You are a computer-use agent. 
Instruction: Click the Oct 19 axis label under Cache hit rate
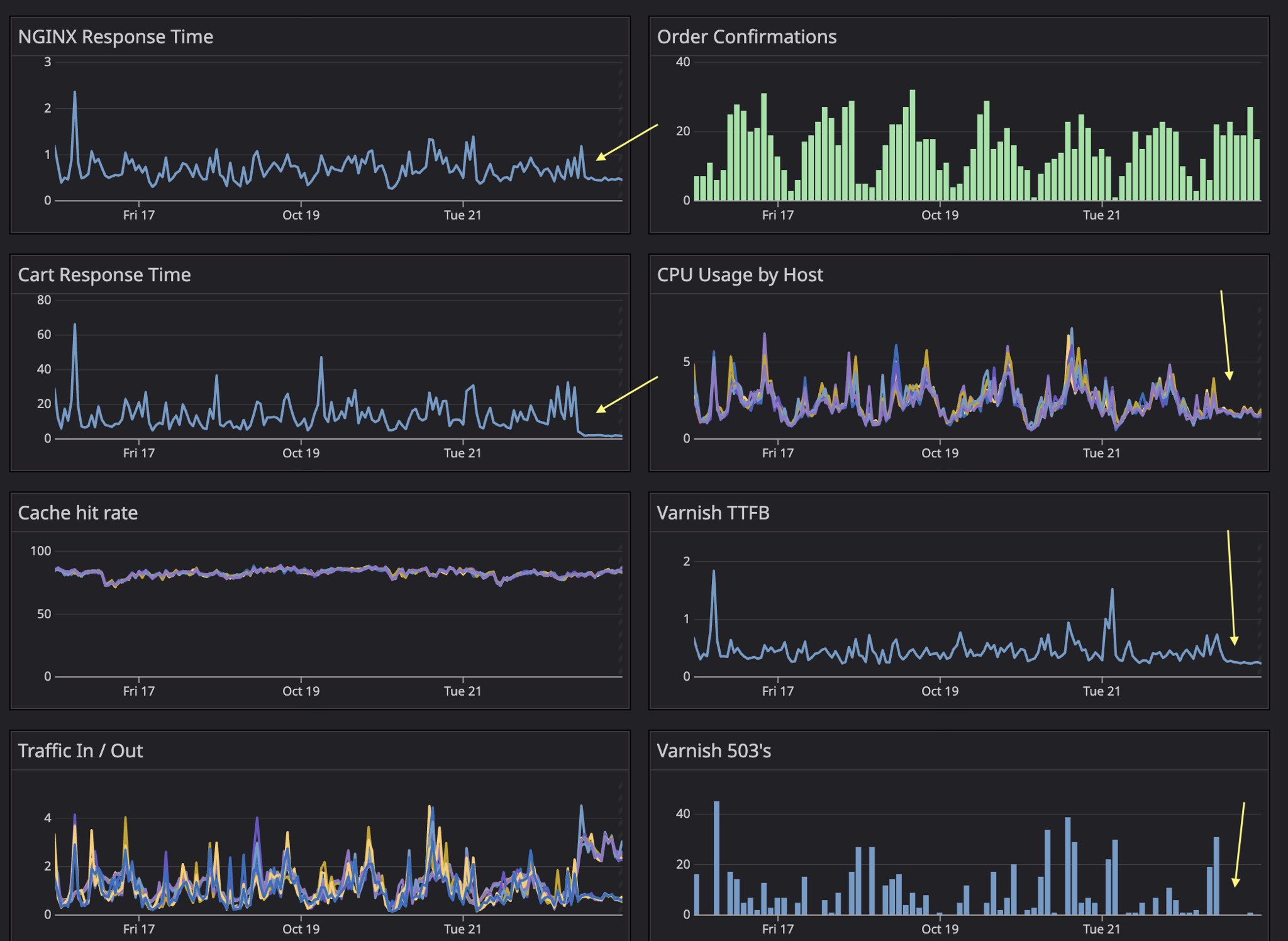300,691
